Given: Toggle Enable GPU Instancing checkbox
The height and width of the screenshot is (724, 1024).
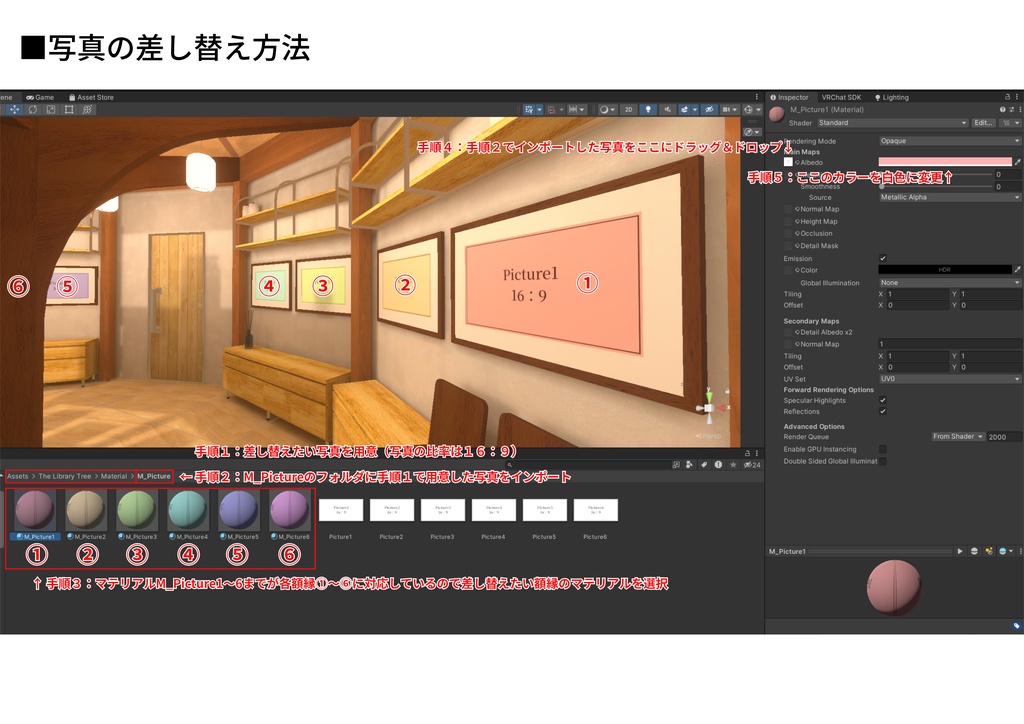Looking at the screenshot, I should [883, 449].
